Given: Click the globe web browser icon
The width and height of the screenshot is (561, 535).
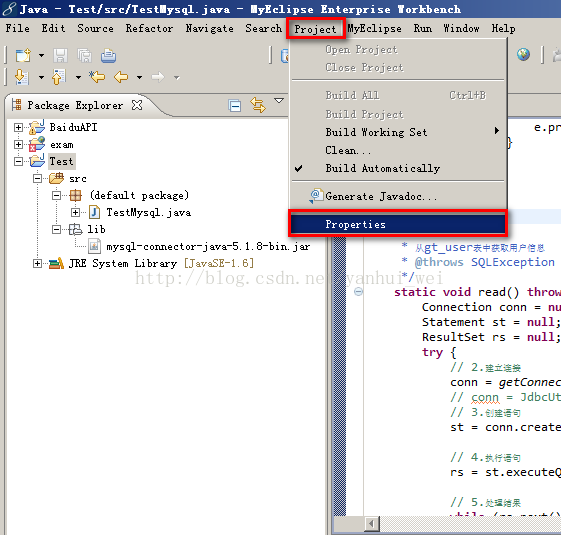Looking at the screenshot, I should [x=523, y=55].
